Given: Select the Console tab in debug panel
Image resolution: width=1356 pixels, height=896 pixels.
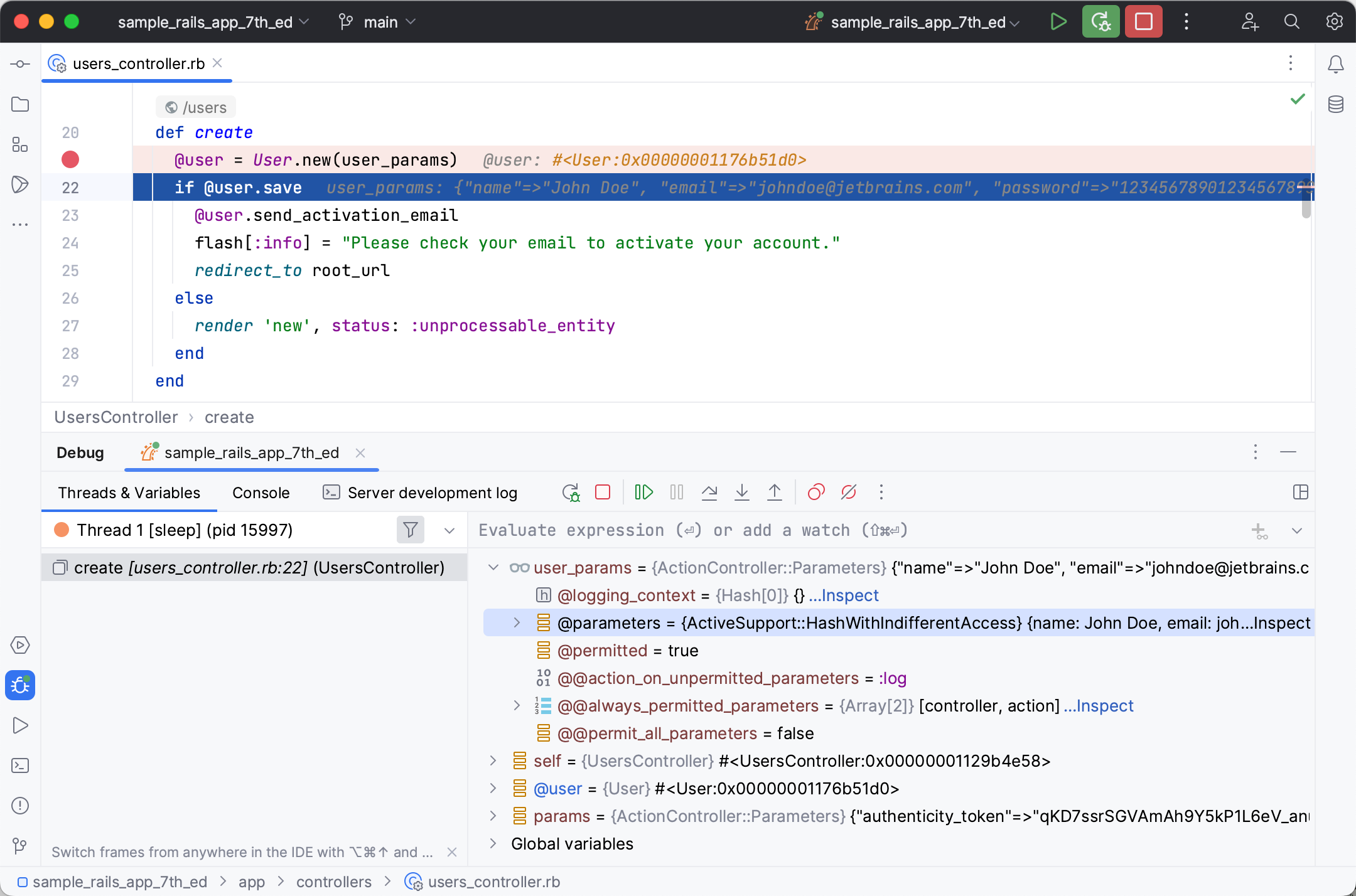Looking at the screenshot, I should (x=259, y=493).
